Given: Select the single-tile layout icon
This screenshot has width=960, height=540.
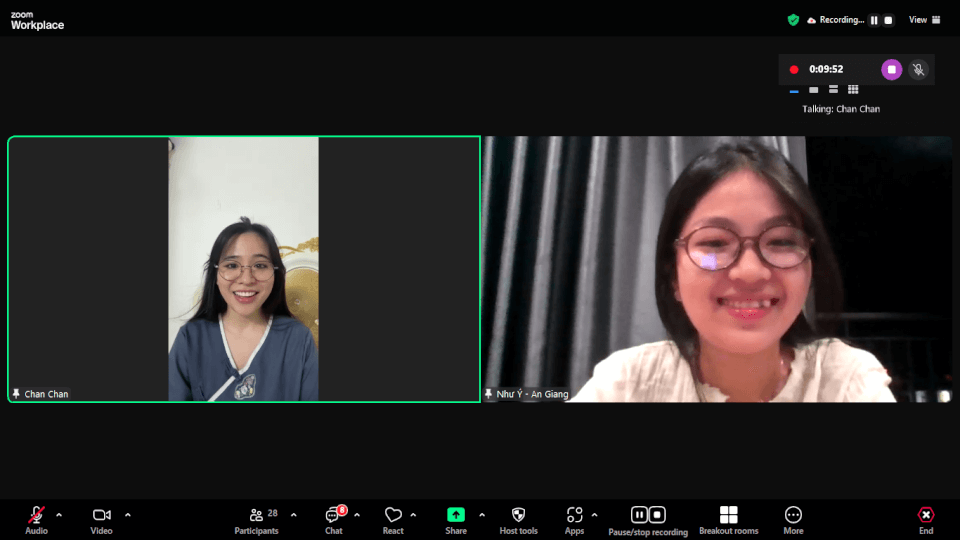Looking at the screenshot, I should coord(814,90).
